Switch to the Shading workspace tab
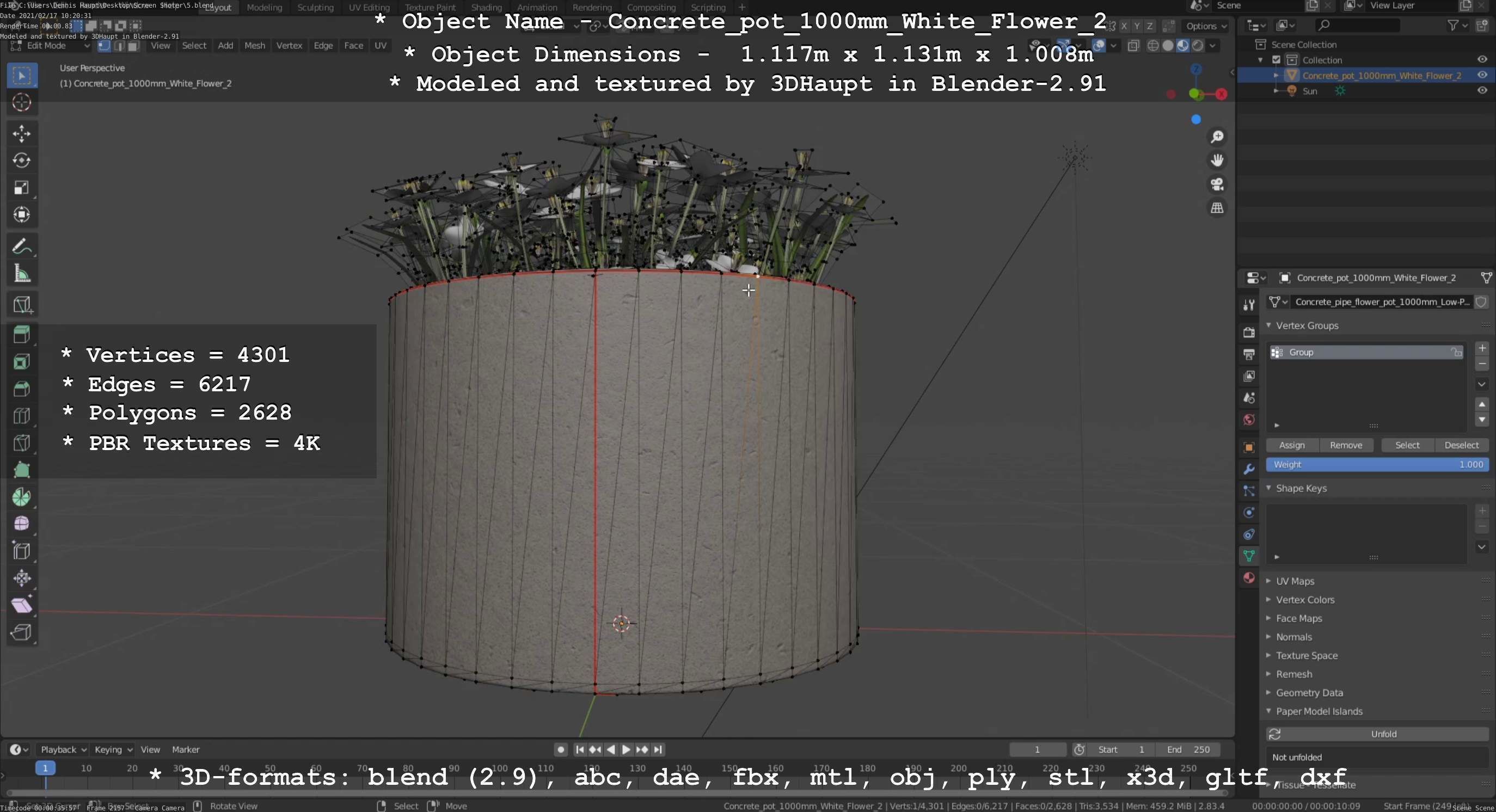 click(x=486, y=8)
